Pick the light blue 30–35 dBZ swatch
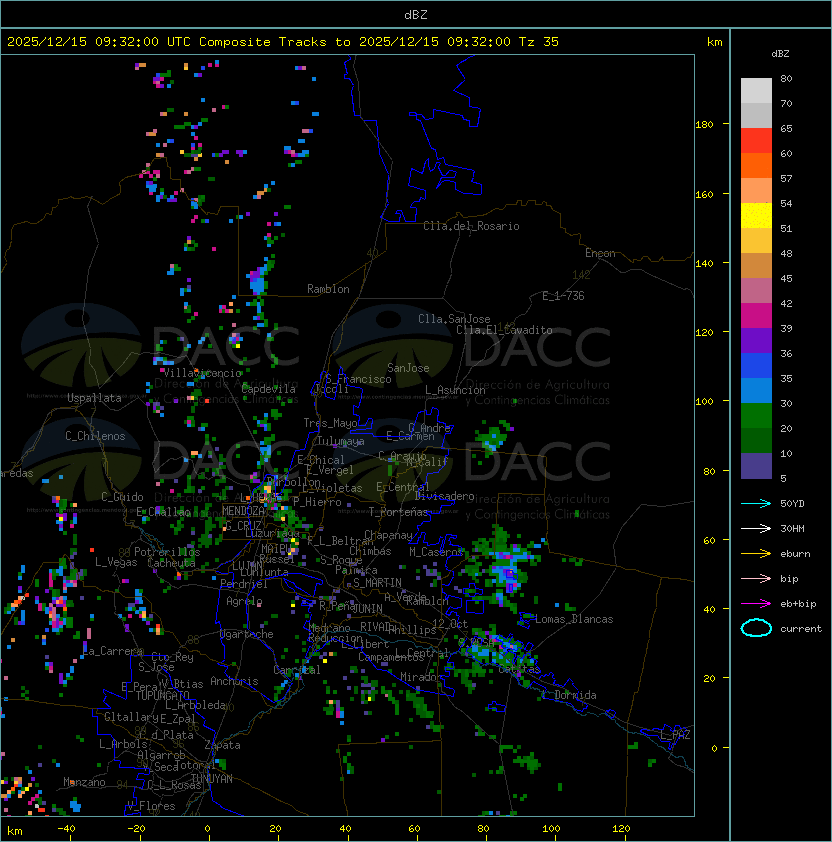This screenshot has height=842, width=832. (756, 390)
